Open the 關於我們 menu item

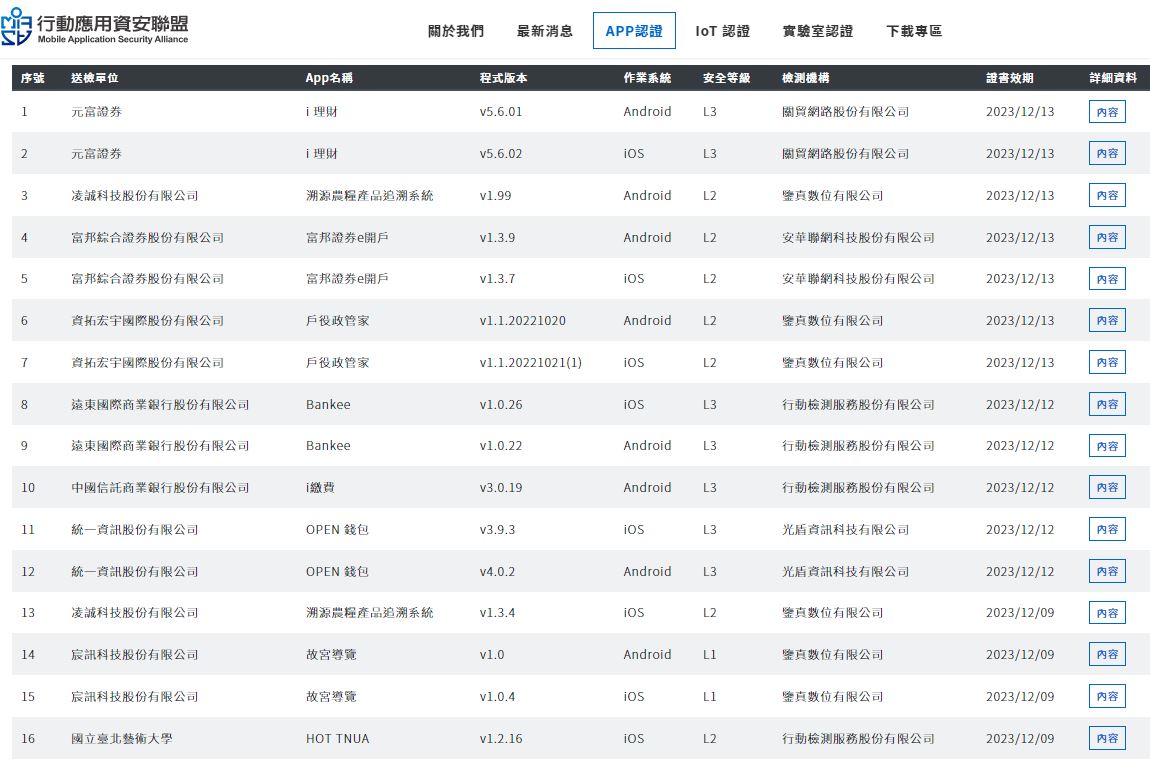pyautogui.click(x=455, y=31)
